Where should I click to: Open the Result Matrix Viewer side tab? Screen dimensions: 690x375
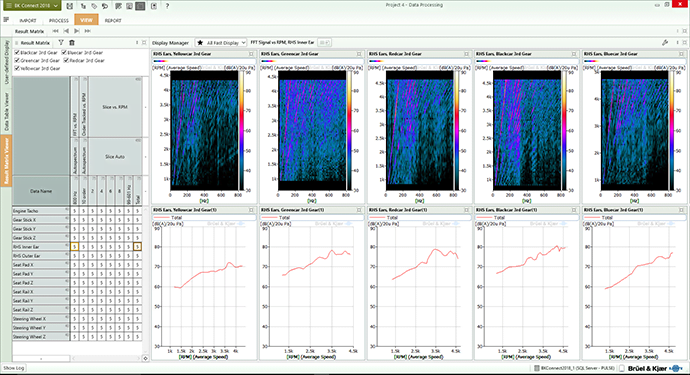pyautogui.click(x=6, y=161)
